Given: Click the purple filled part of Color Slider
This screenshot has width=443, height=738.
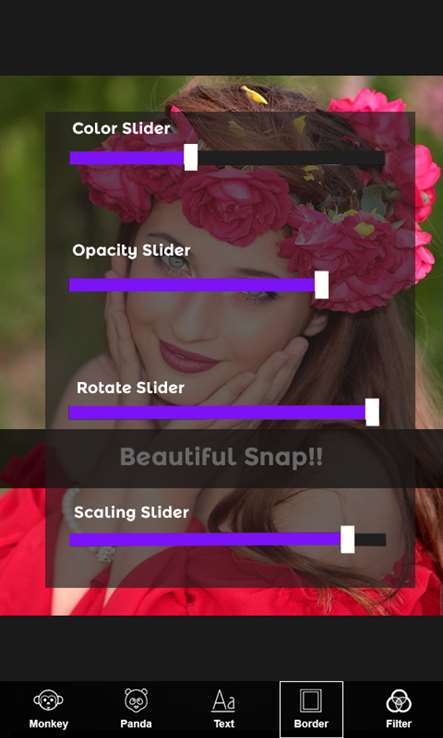Looking at the screenshot, I should tap(127, 158).
